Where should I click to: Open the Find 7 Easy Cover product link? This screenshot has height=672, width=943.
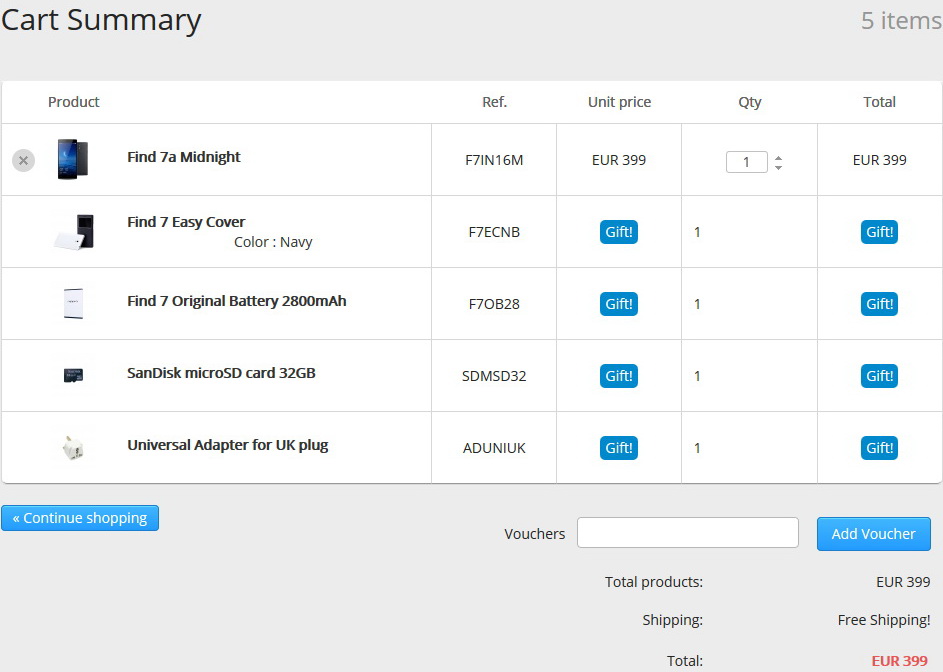(186, 222)
